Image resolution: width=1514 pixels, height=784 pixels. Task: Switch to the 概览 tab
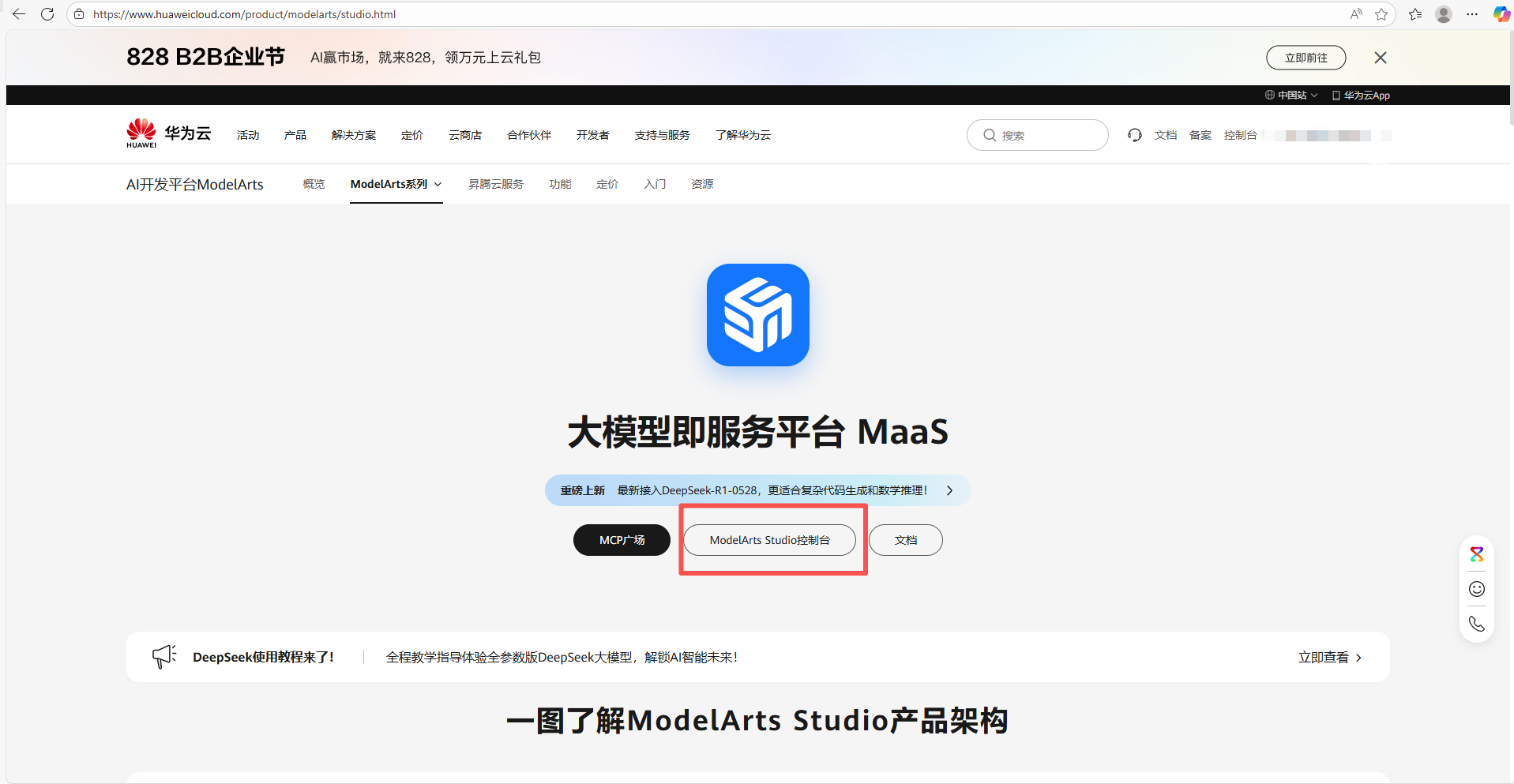tap(314, 184)
